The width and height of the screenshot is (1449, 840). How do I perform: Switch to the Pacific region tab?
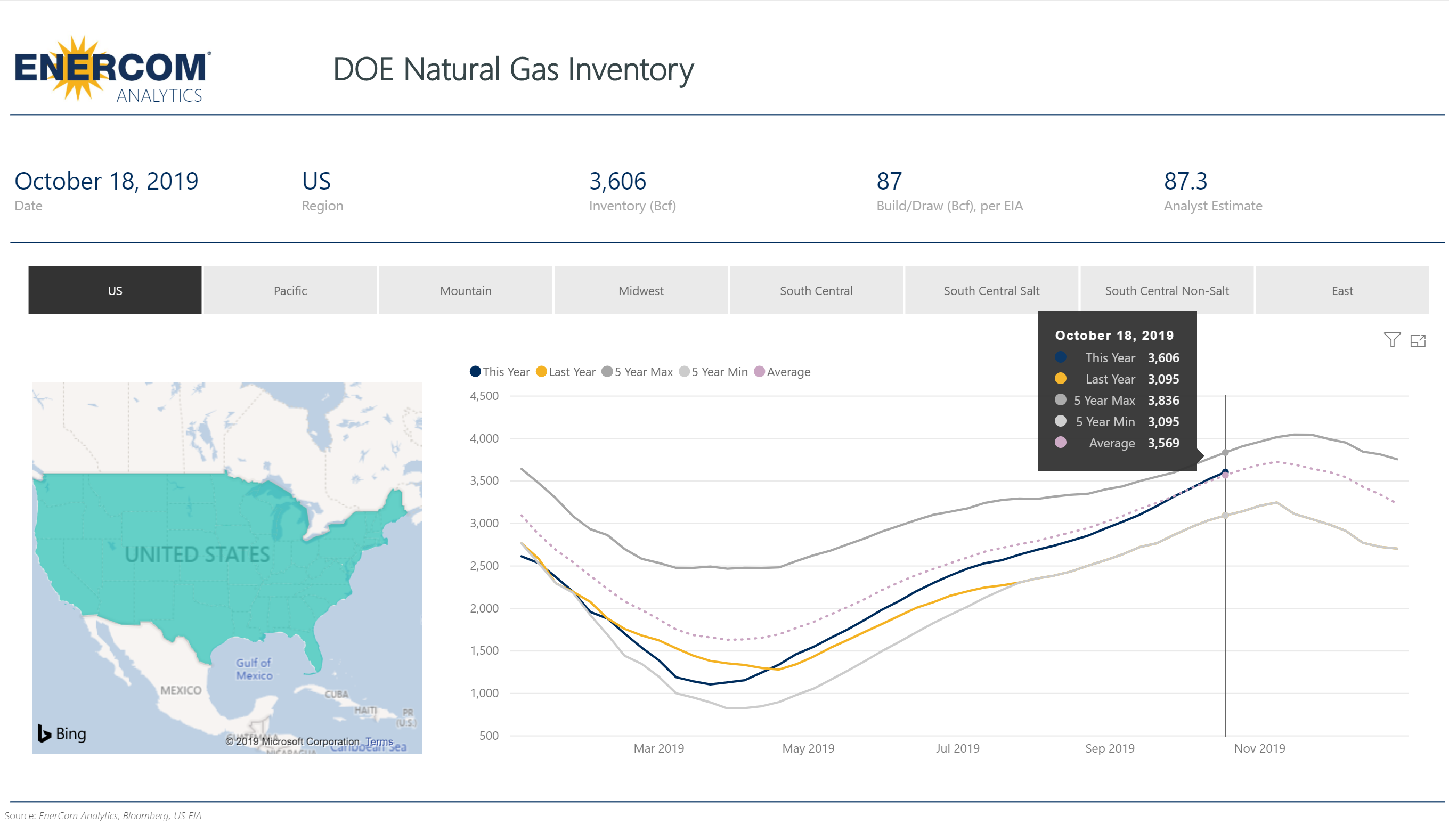click(x=290, y=290)
